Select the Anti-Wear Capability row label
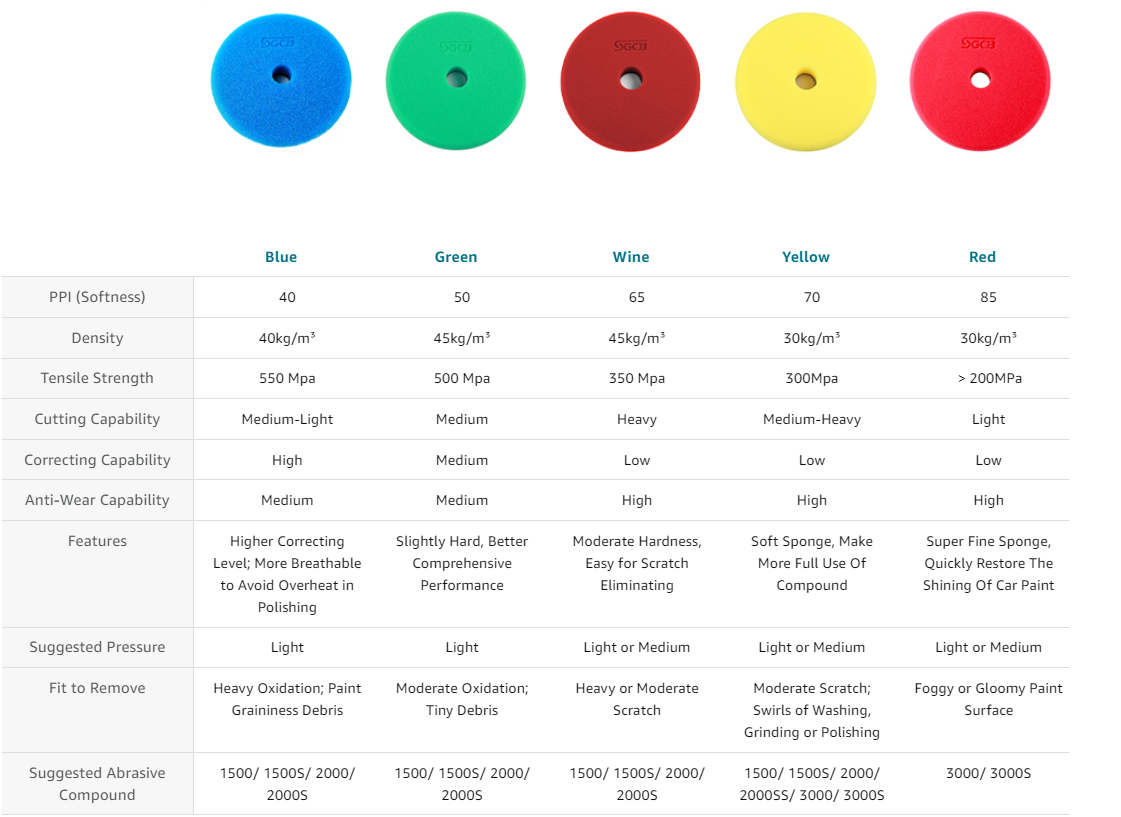Viewport: 1121px width, 817px height. pyautogui.click(x=97, y=500)
